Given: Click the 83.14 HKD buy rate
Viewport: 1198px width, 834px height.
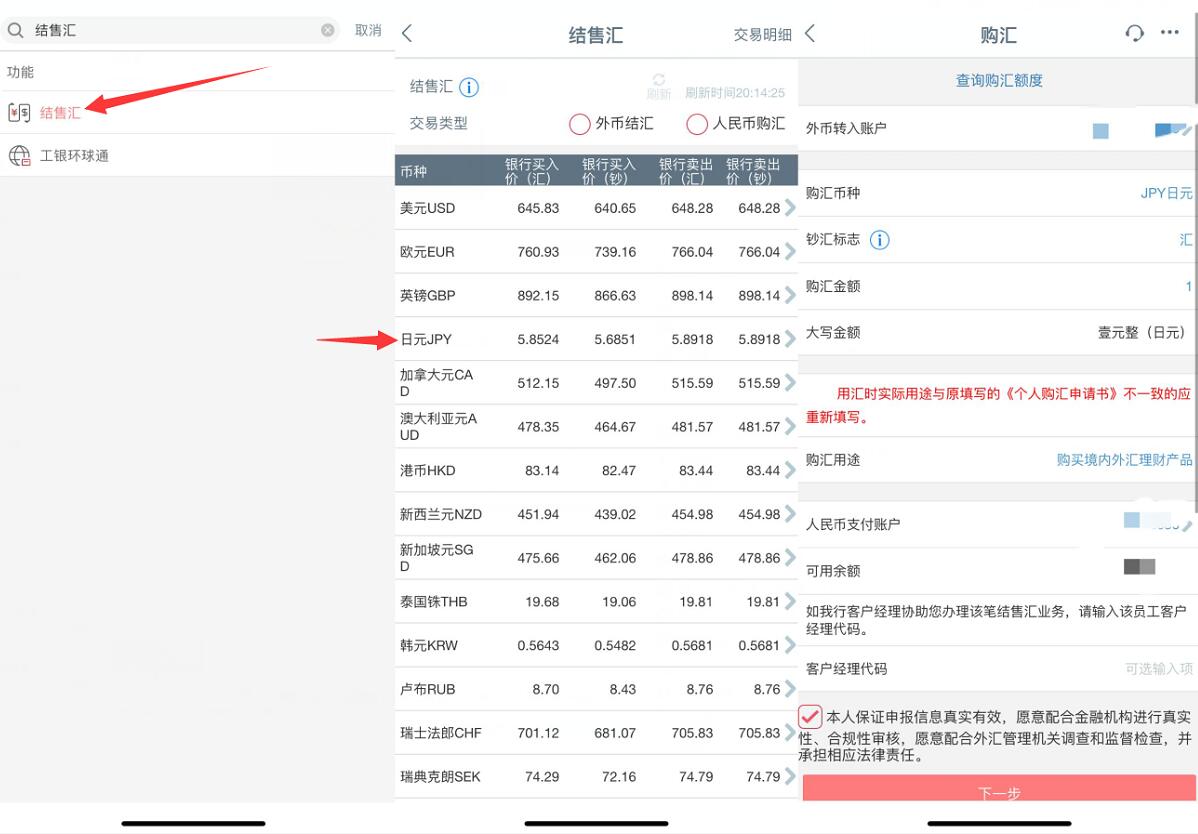Looking at the screenshot, I should 542,470.
